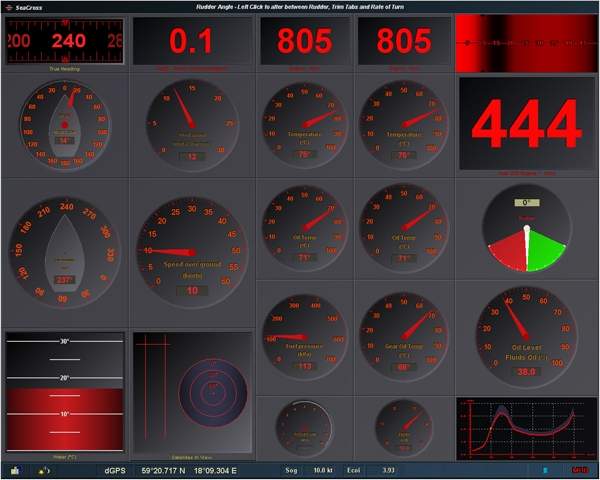600x480 pixels.
Task: Select the Gear Oil Temp gauge
Action: pos(403,335)
